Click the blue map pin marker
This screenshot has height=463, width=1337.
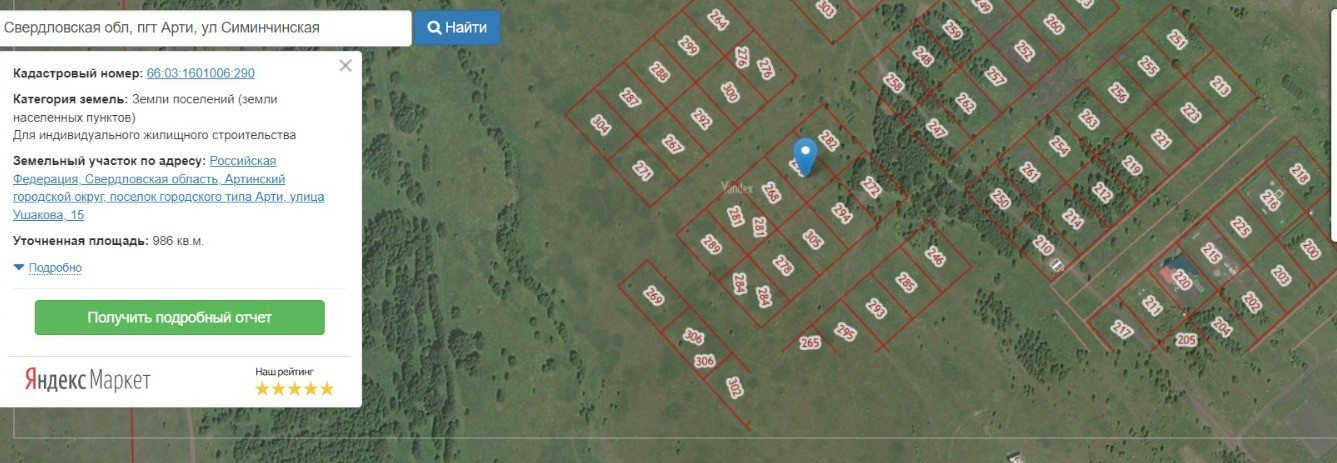point(805,156)
